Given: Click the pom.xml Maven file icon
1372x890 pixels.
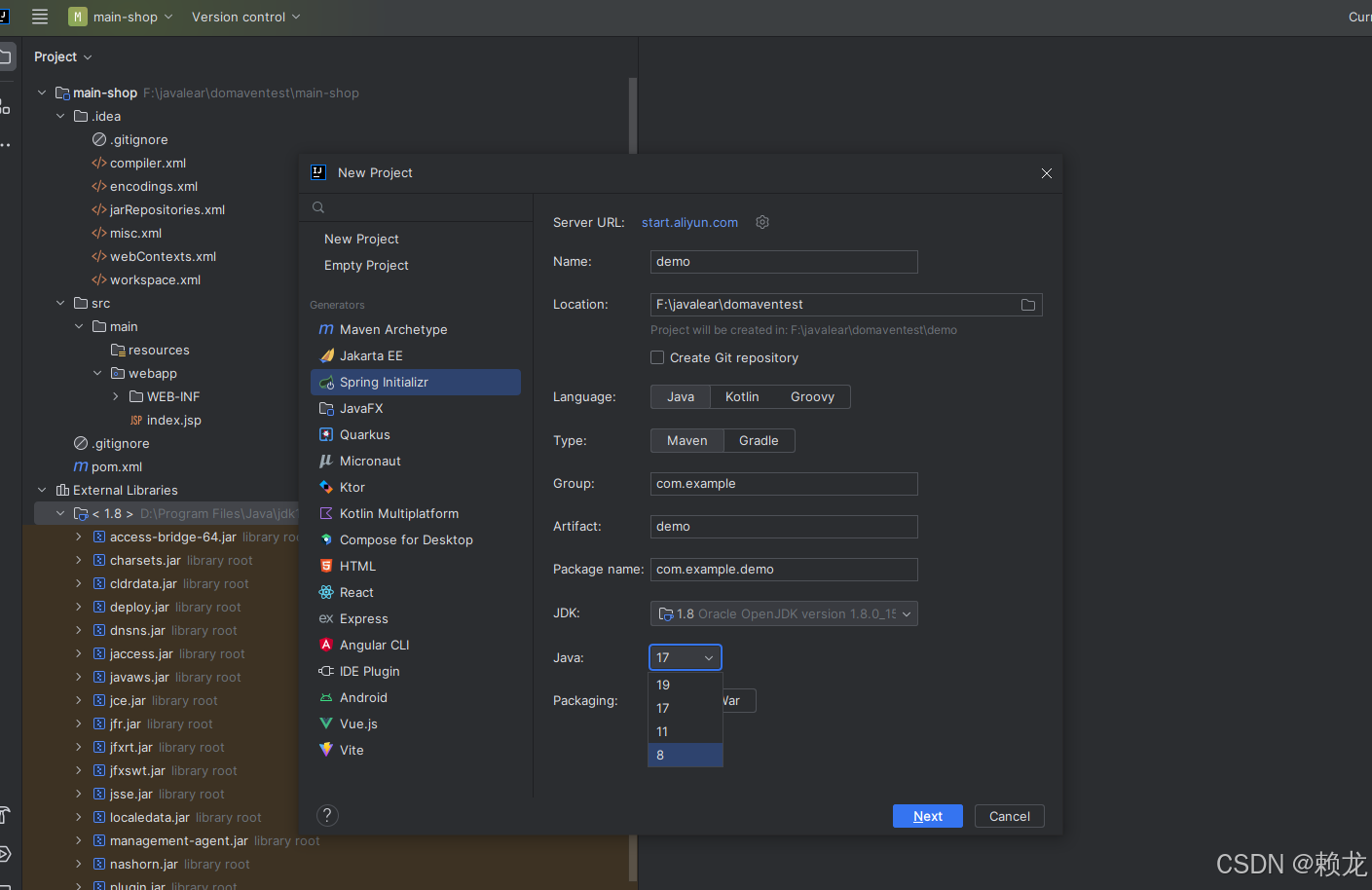Looking at the screenshot, I should (x=81, y=467).
